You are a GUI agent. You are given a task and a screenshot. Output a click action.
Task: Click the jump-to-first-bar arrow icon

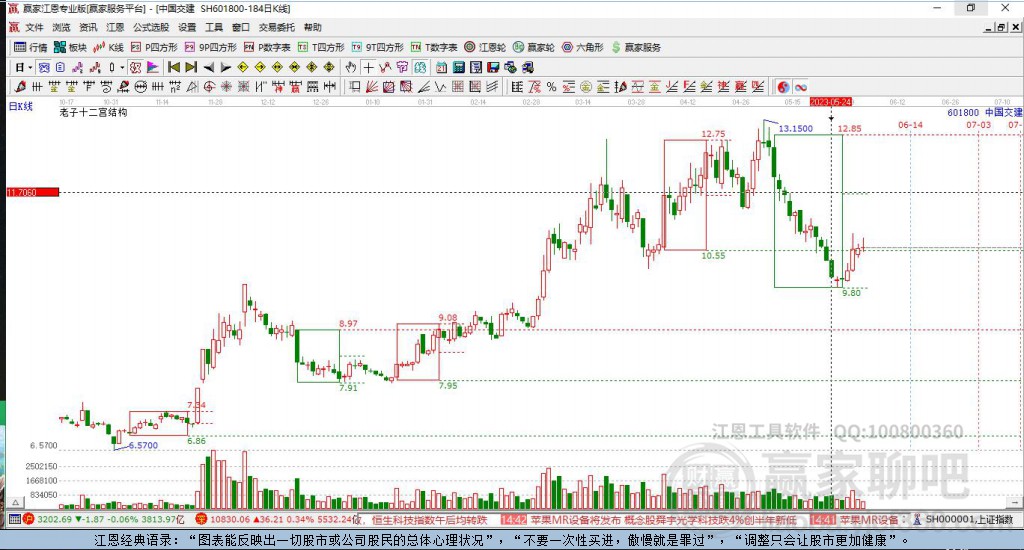(x=174, y=67)
